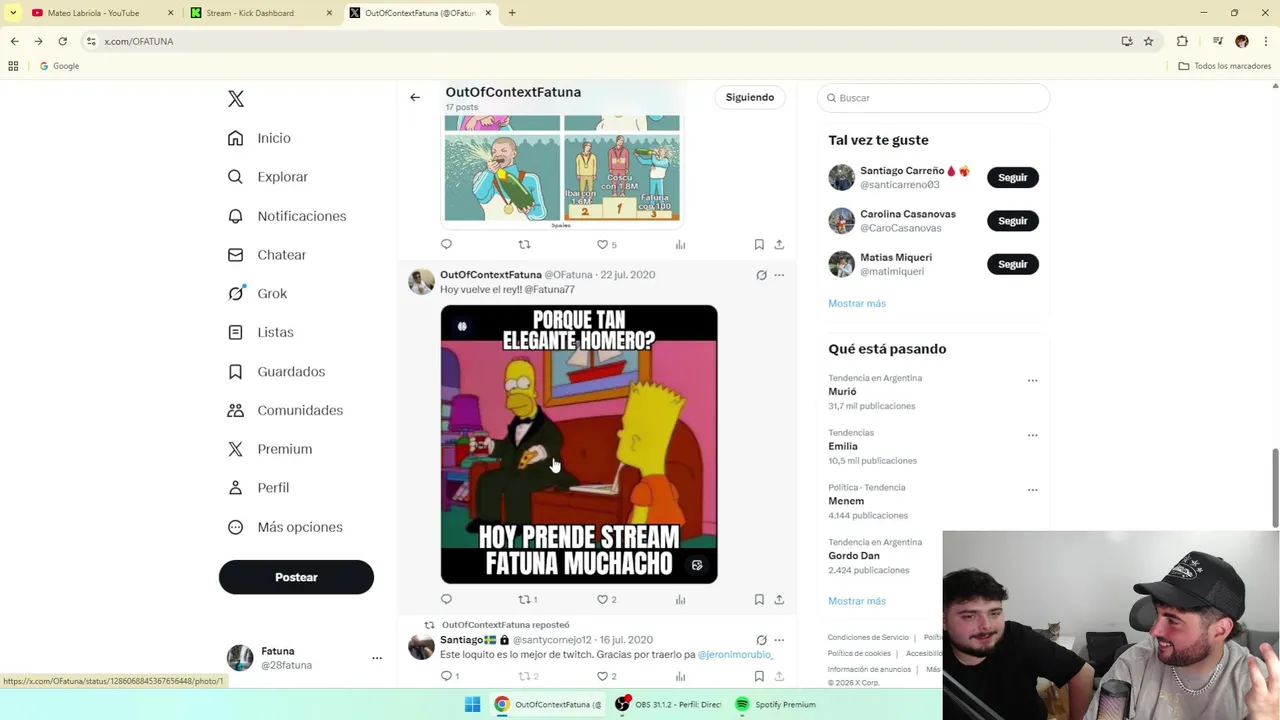Repost the Homero meme post
The height and width of the screenshot is (720, 1280).
pos(527,599)
